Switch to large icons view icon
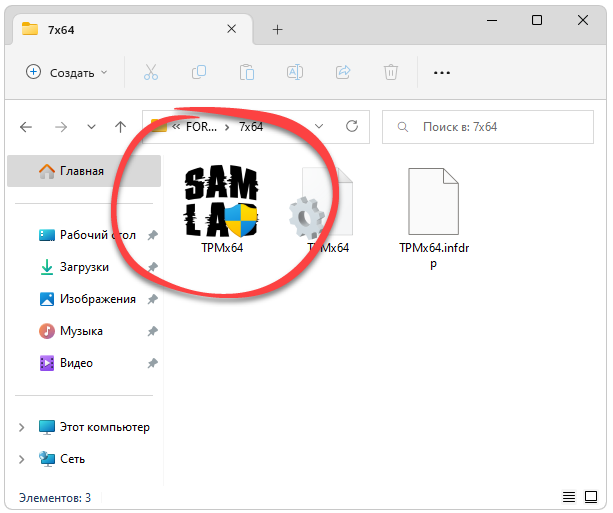 (591, 497)
